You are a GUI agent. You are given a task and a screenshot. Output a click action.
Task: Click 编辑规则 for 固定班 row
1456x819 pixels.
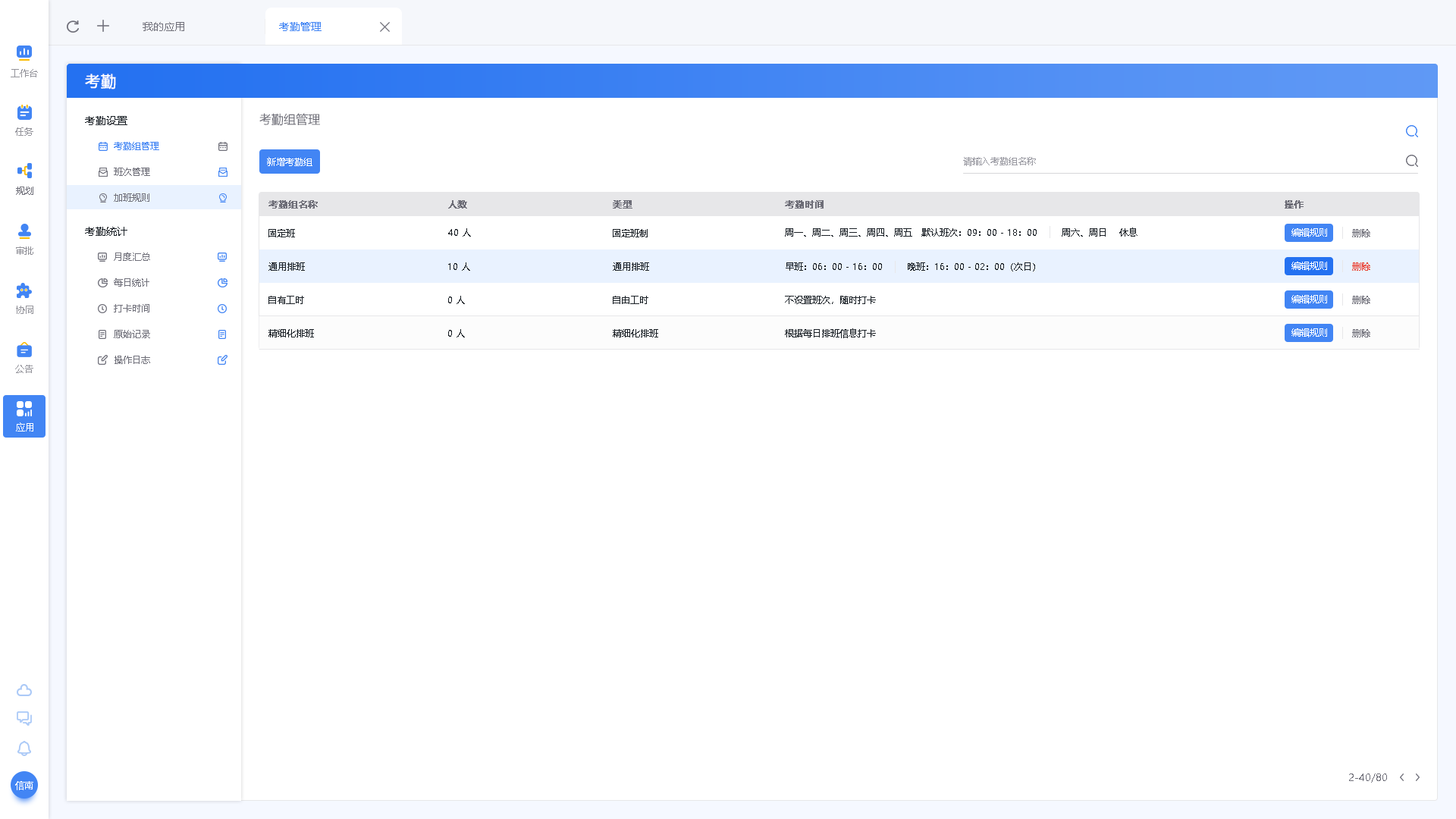[x=1309, y=233]
